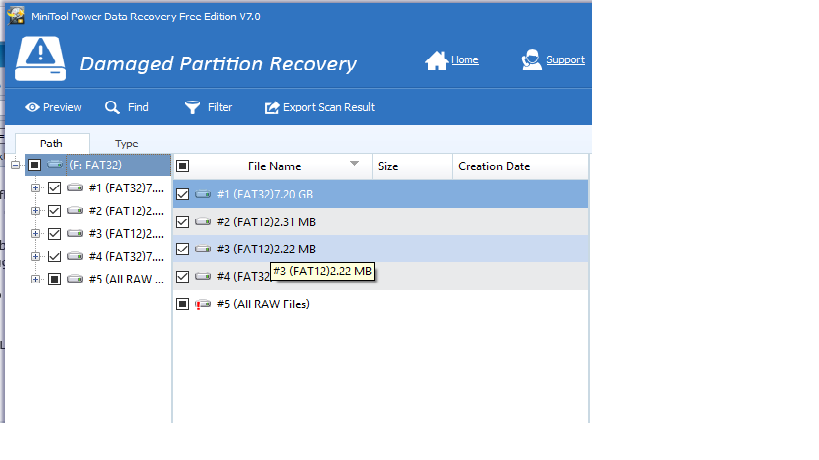Select '#3 (FAT12)2....' tree label
Viewport: 819px width, 460px height.
click(x=126, y=234)
